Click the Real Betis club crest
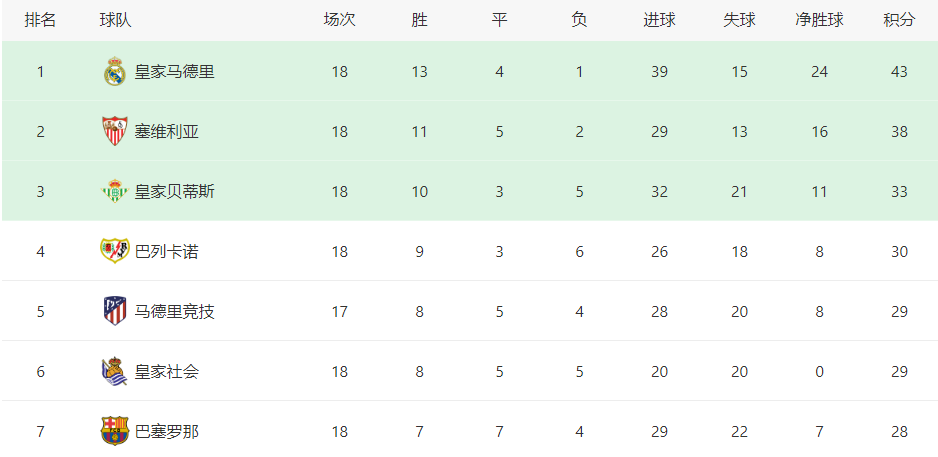 tap(114, 191)
